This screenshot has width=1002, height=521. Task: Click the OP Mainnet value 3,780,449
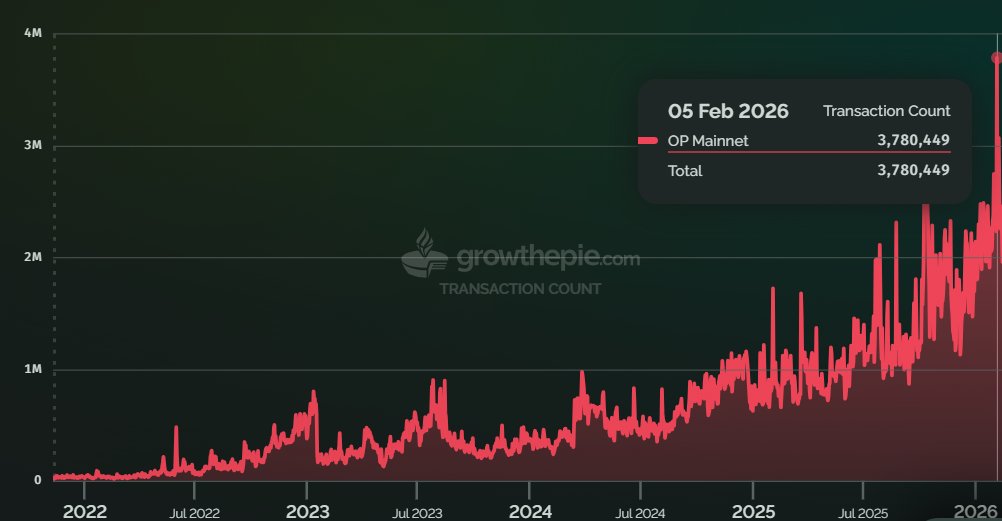tap(913, 140)
